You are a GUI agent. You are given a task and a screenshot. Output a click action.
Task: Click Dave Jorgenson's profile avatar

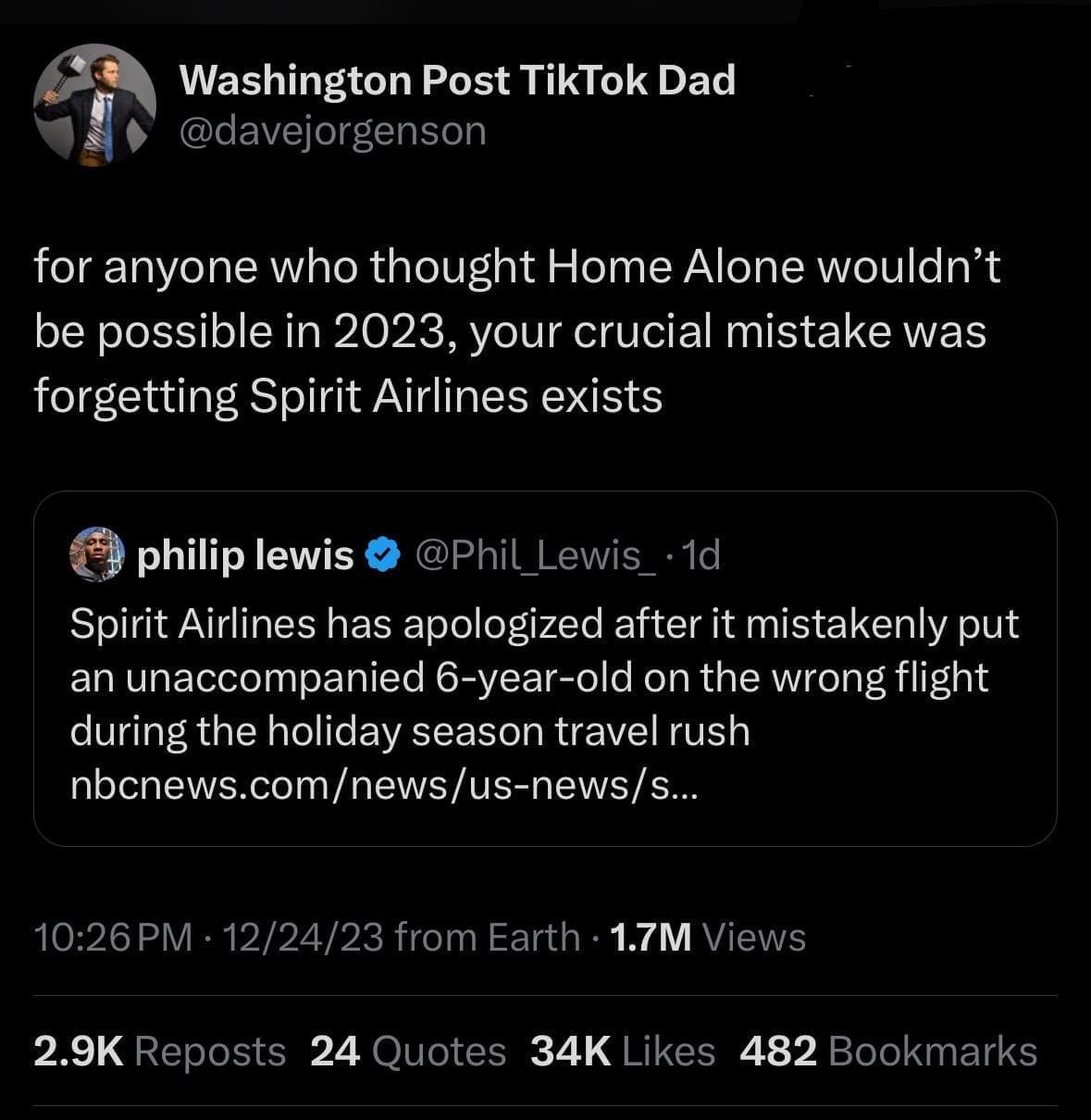coord(94,105)
